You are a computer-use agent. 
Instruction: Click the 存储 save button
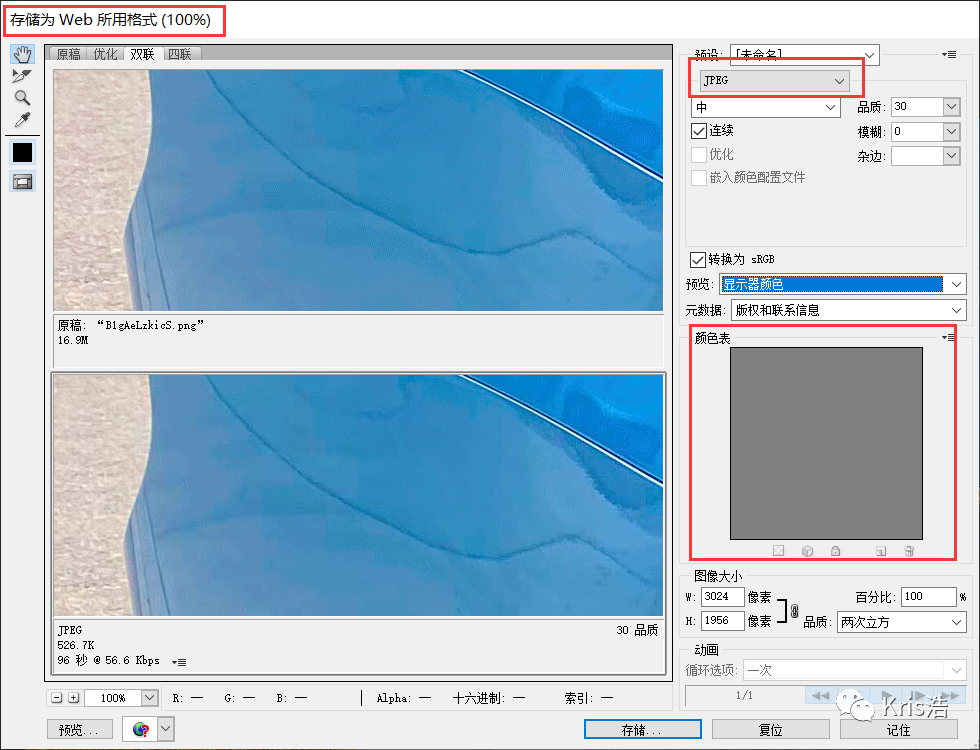[642, 729]
